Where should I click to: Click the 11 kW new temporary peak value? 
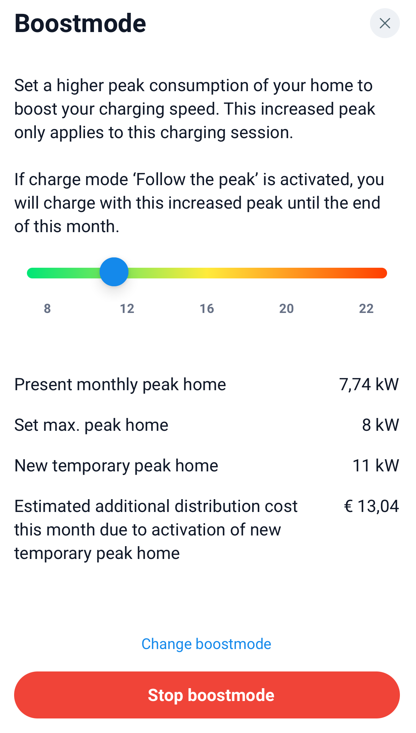[376, 466]
